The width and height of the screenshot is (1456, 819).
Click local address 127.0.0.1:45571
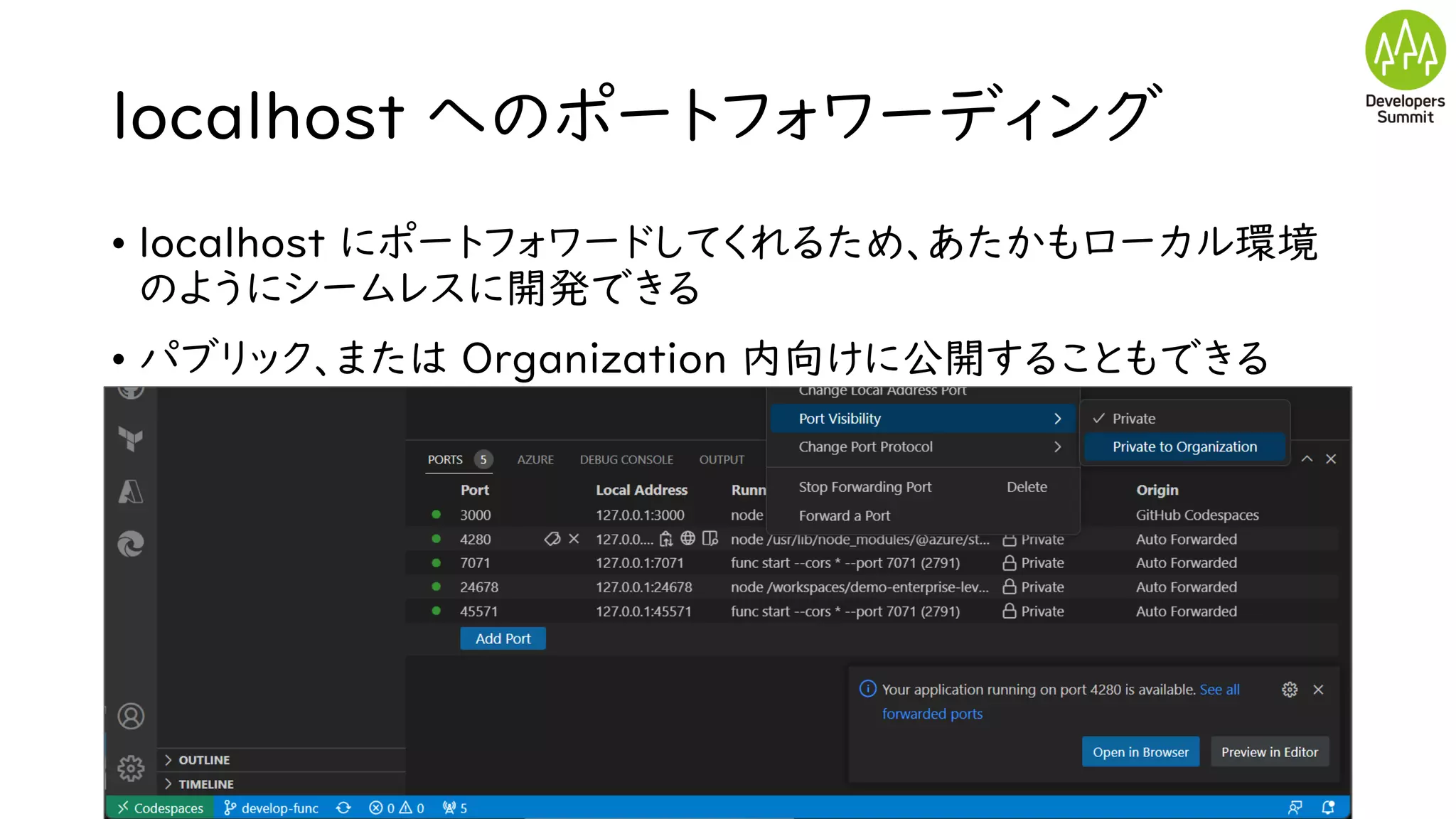[643, 611]
